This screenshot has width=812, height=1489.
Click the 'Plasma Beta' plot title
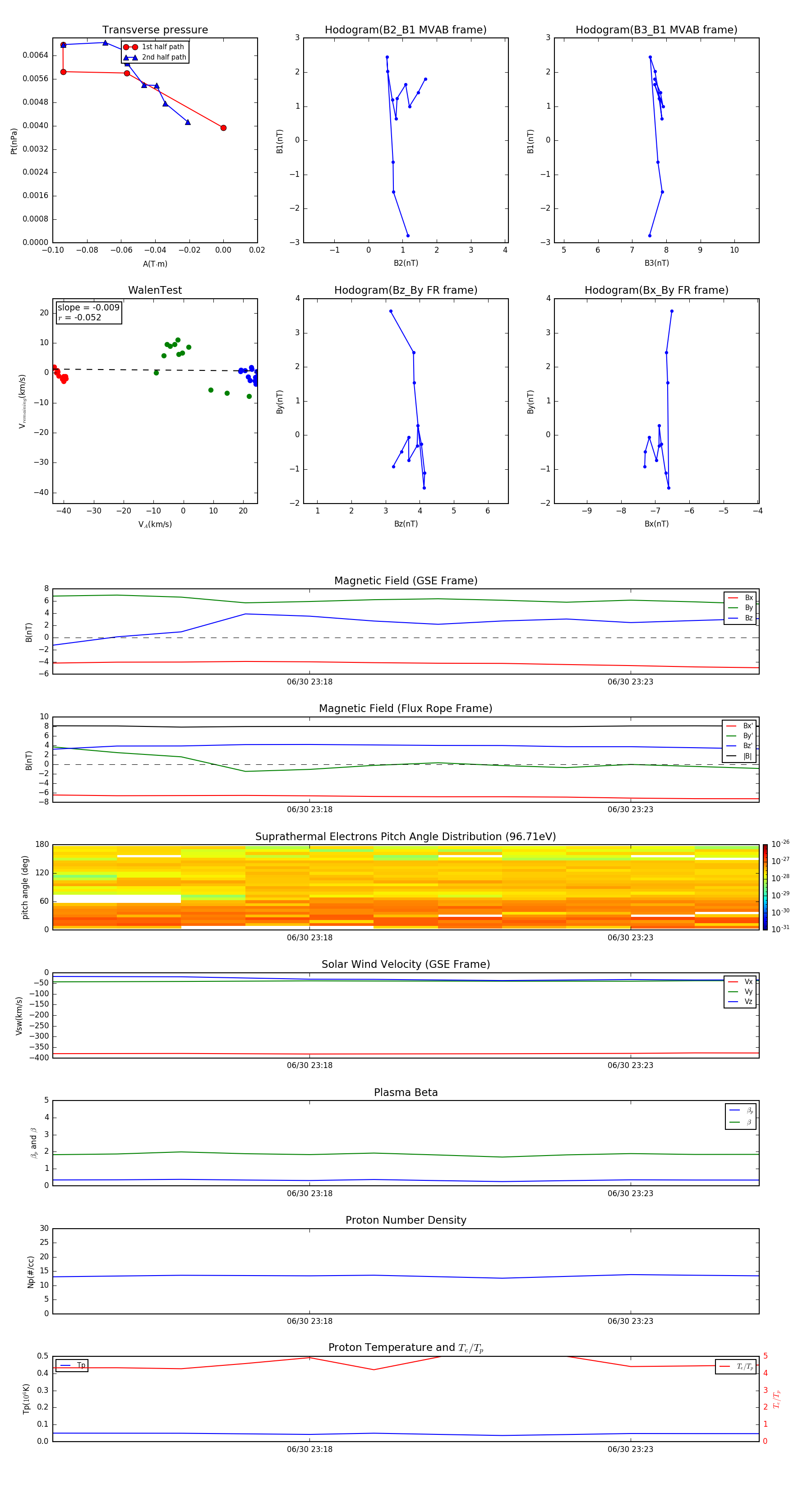[406, 1092]
